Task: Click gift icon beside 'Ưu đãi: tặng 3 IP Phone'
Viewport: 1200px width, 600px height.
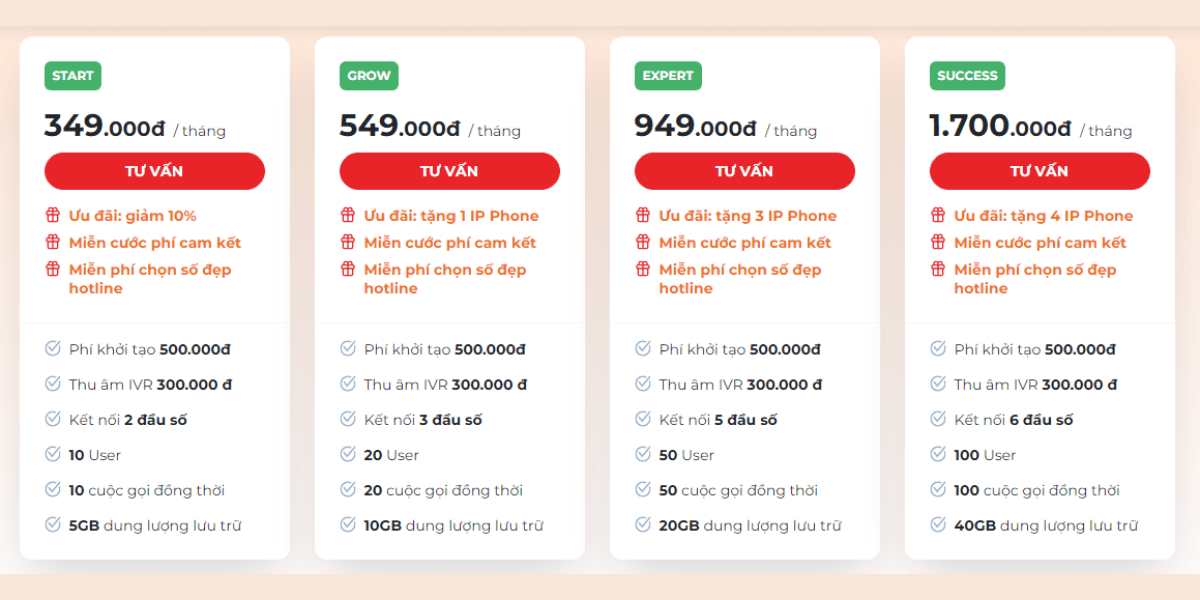Action: (x=642, y=215)
